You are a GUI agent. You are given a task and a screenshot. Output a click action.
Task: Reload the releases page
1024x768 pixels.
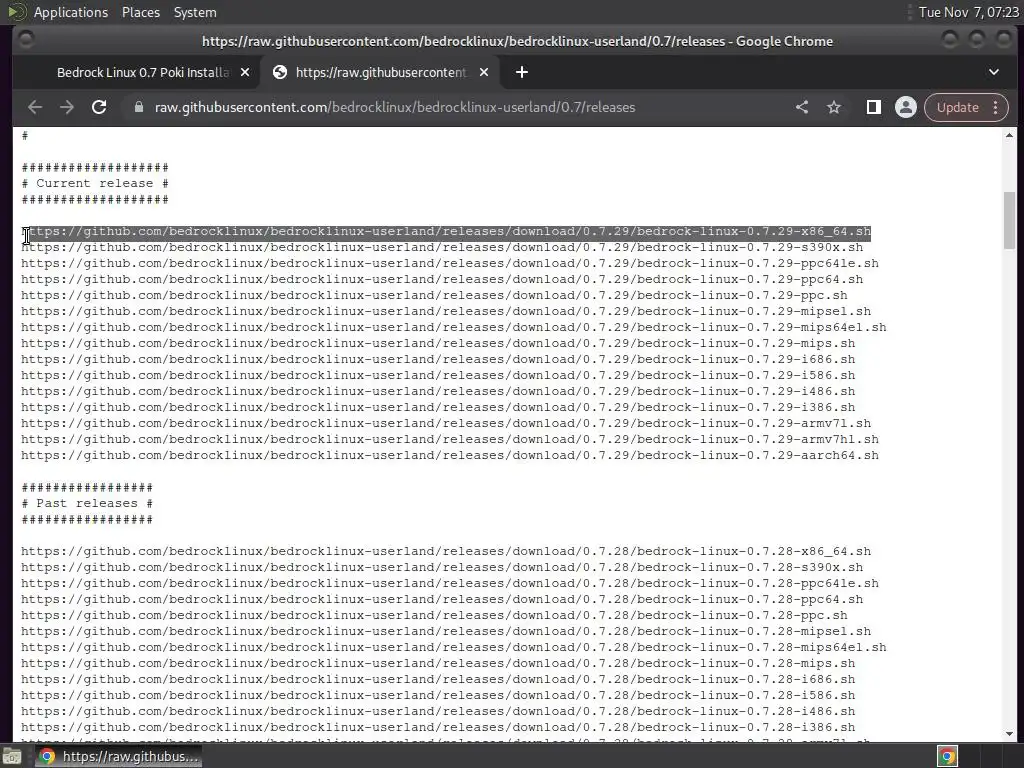[99, 107]
